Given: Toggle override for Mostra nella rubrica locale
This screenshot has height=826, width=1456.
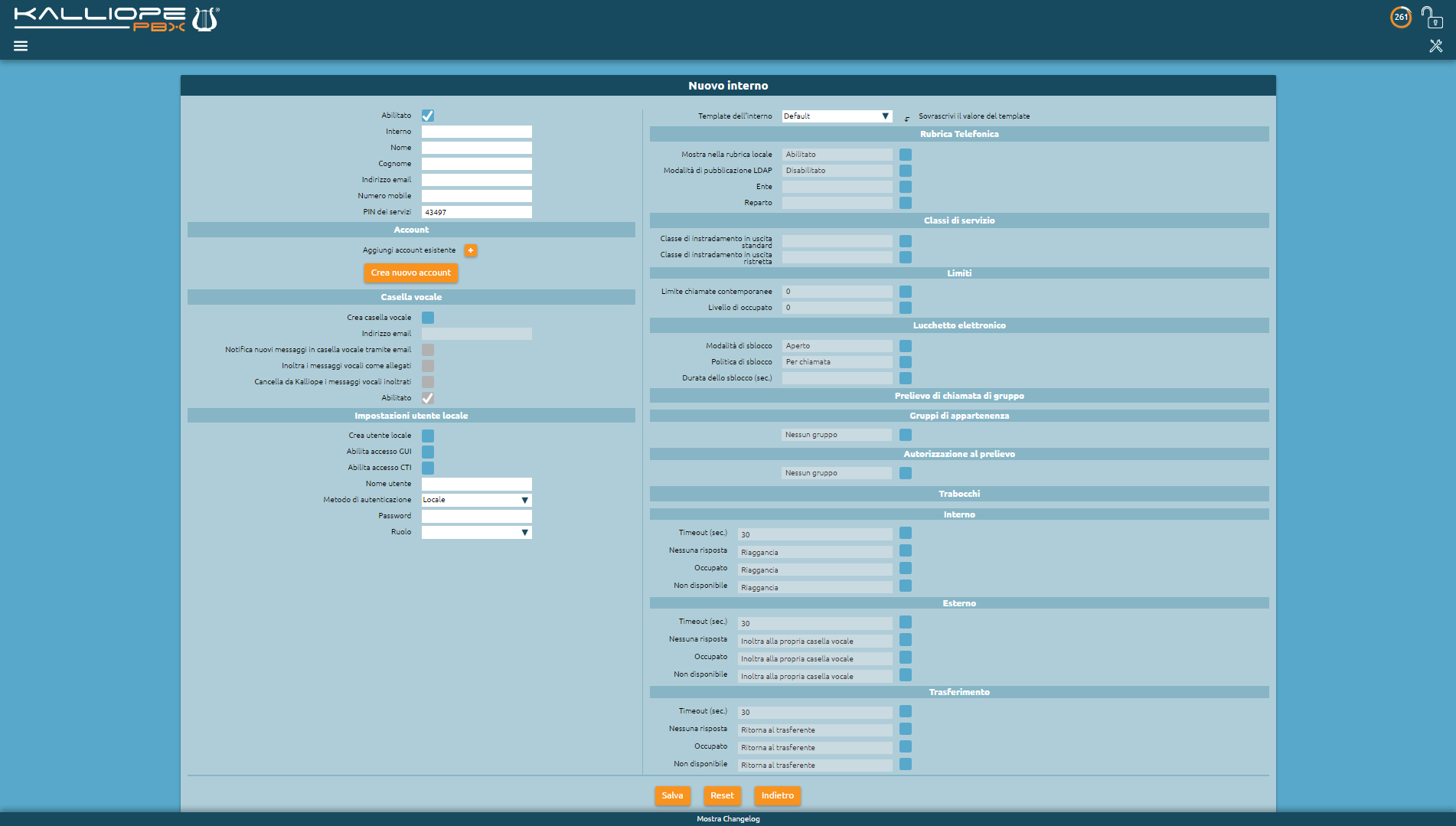Looking at the screenshot, I should click(x=906, y=155).
